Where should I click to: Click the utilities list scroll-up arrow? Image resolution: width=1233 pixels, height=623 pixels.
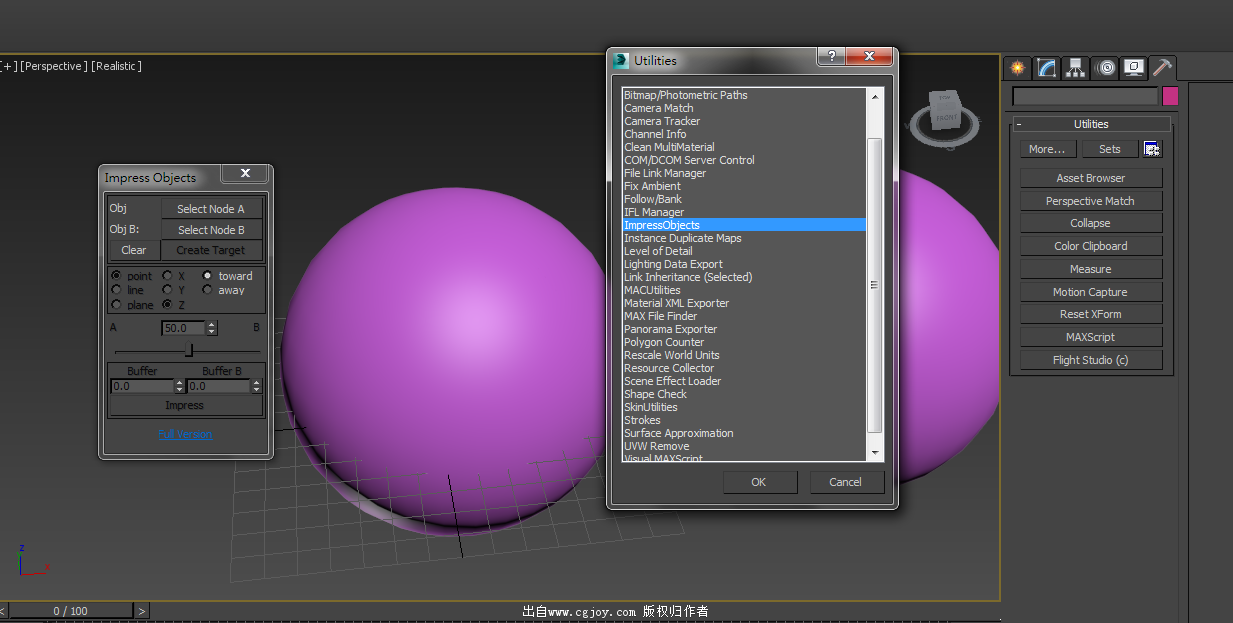tap(875, 96)
